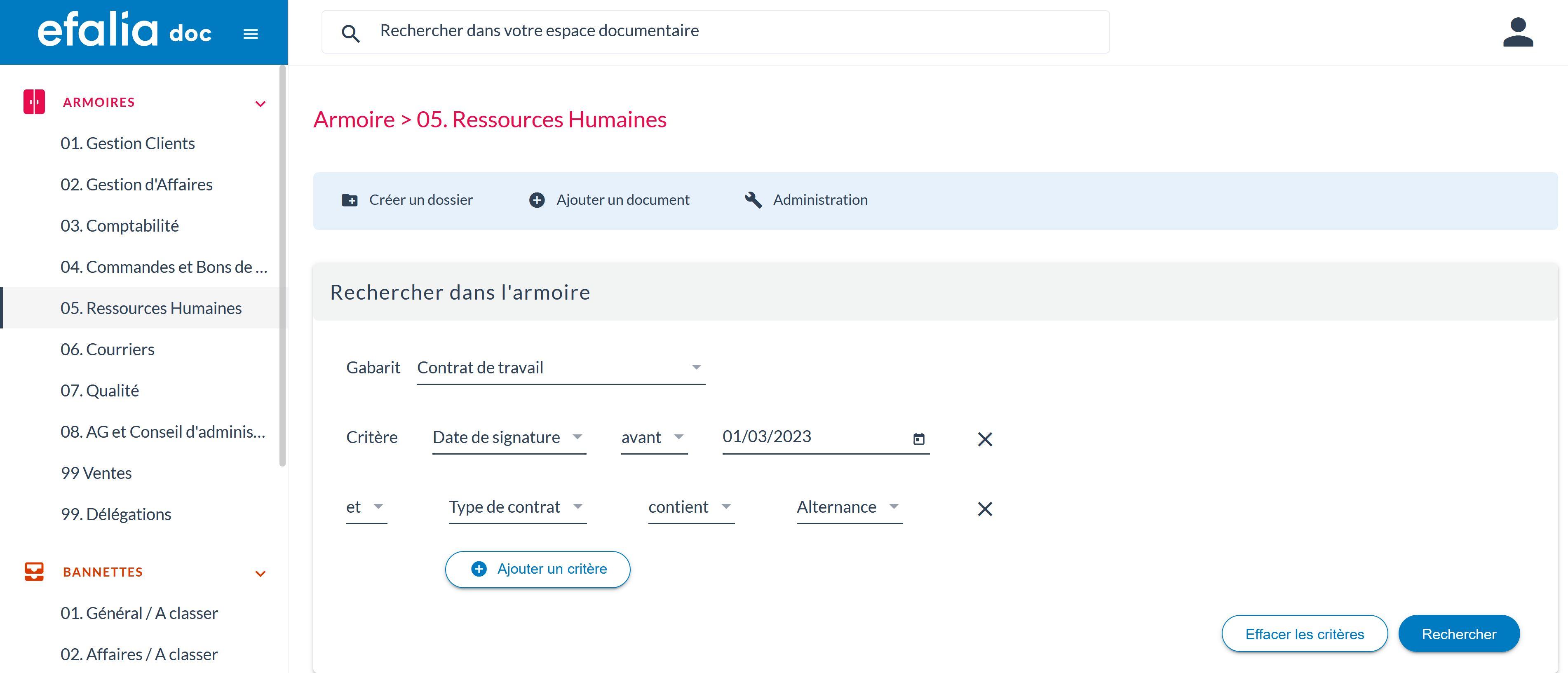This screenshot has width=1568, height=673.
Task: Click the red Armoires cabinet icon
Action: (34, 102)
